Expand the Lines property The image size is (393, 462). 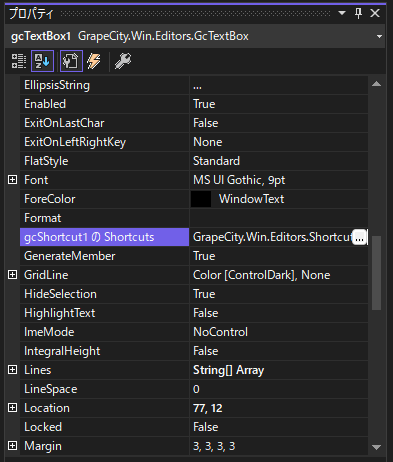coord(12,370)
